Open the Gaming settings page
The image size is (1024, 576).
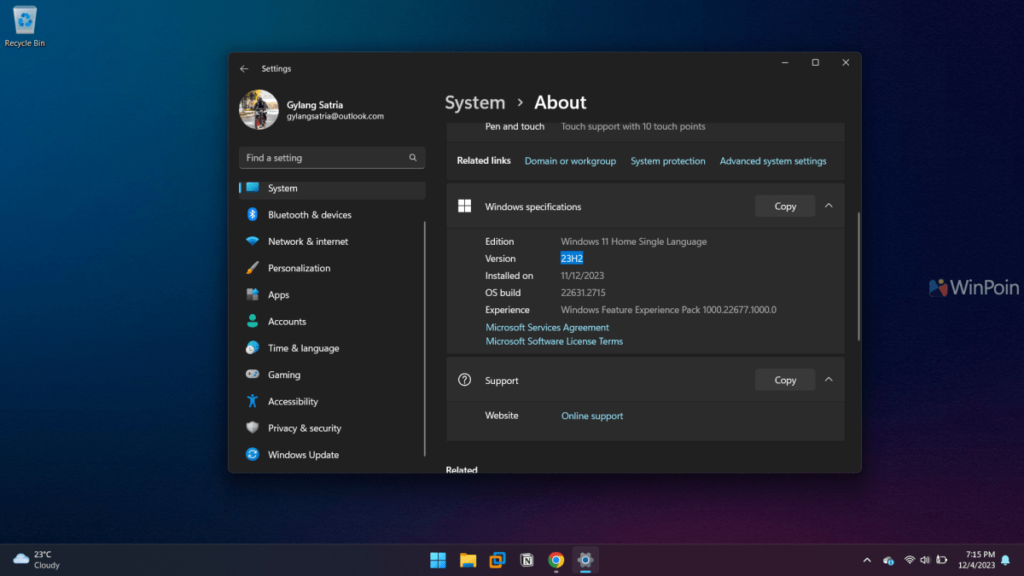click(283, 375)
